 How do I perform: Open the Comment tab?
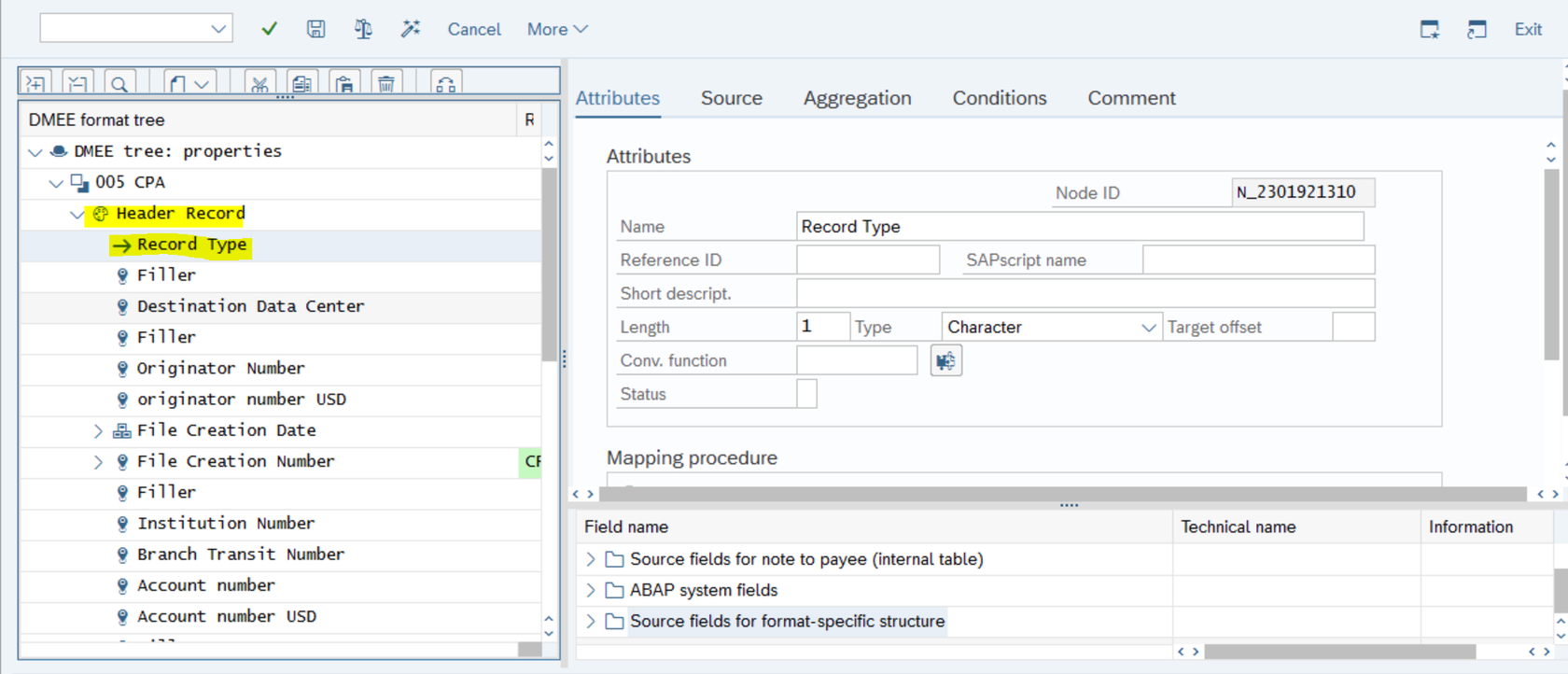coord(1131,98)
